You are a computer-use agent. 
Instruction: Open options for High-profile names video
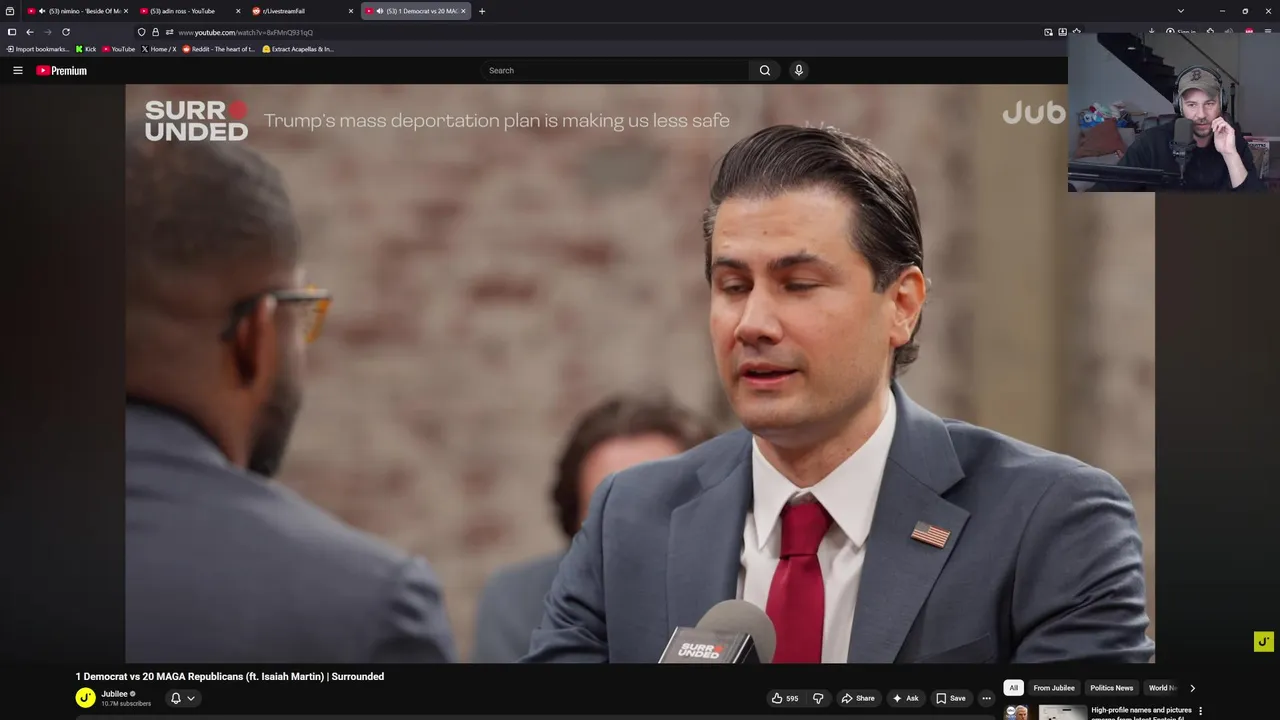pos(1200,711)
